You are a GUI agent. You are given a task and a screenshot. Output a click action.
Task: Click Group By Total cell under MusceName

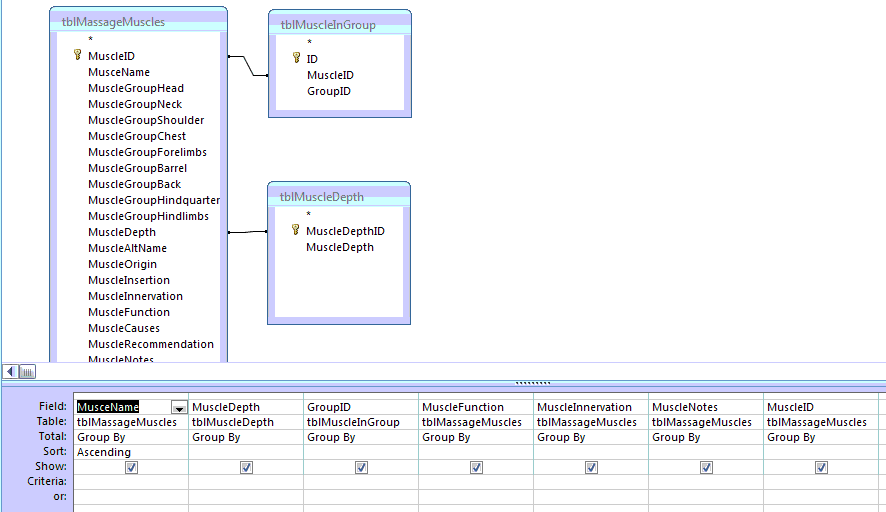(131, 437)
